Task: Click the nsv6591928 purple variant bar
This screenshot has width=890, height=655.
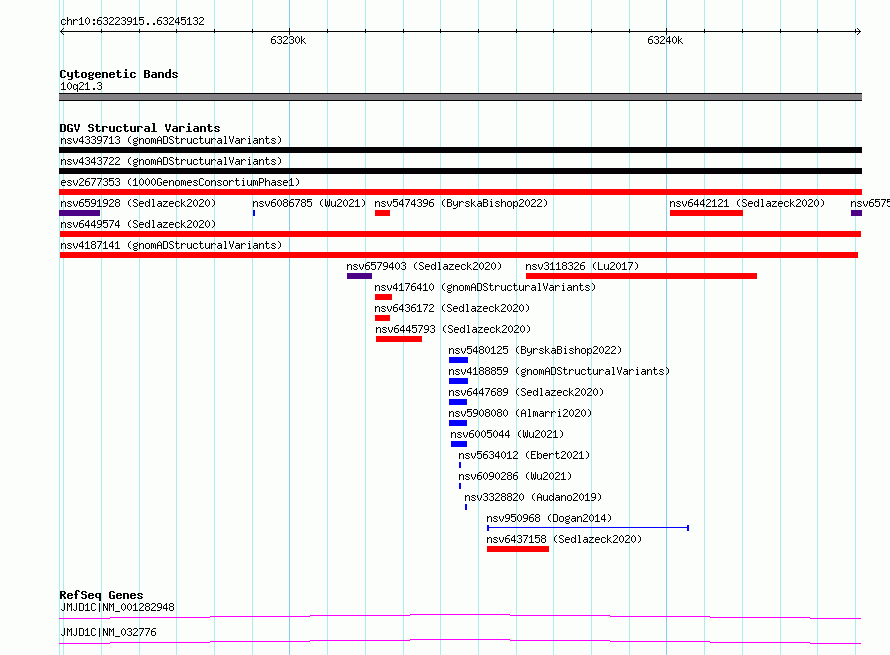Action: 79,213
